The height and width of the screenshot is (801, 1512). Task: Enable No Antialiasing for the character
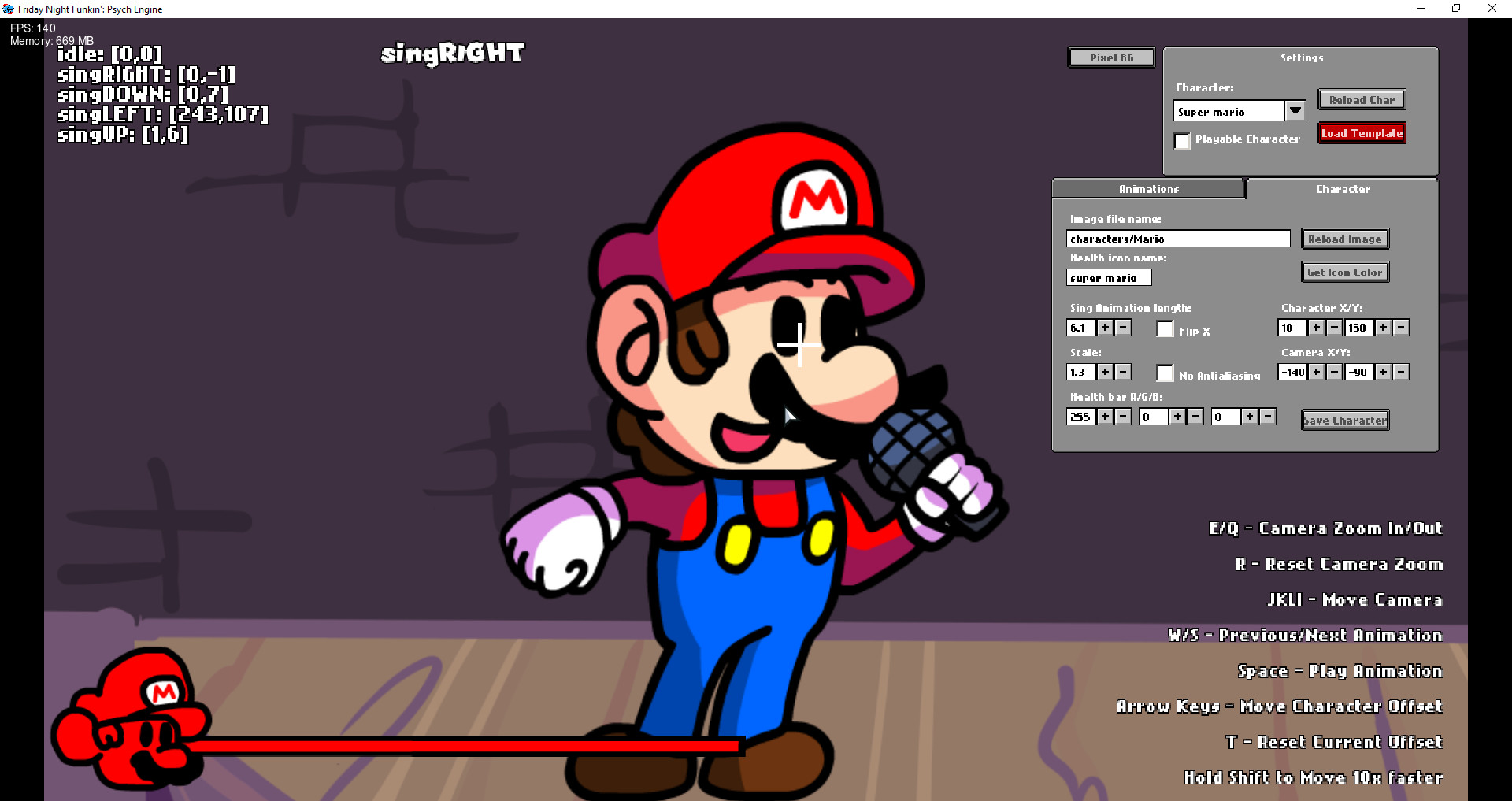1165,373
